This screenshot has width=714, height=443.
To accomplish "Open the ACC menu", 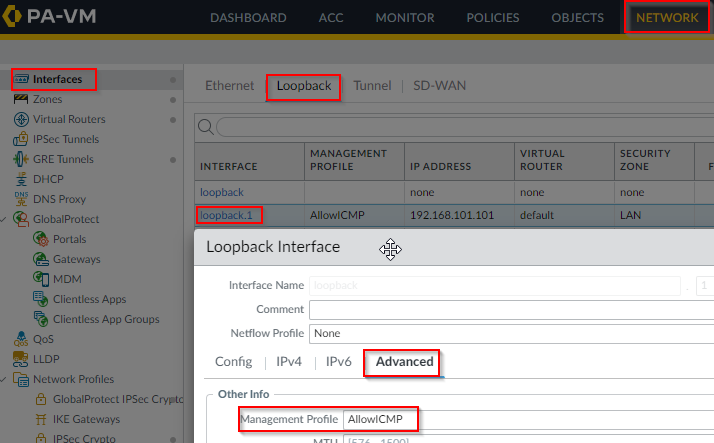I will [x=331, y=18].
